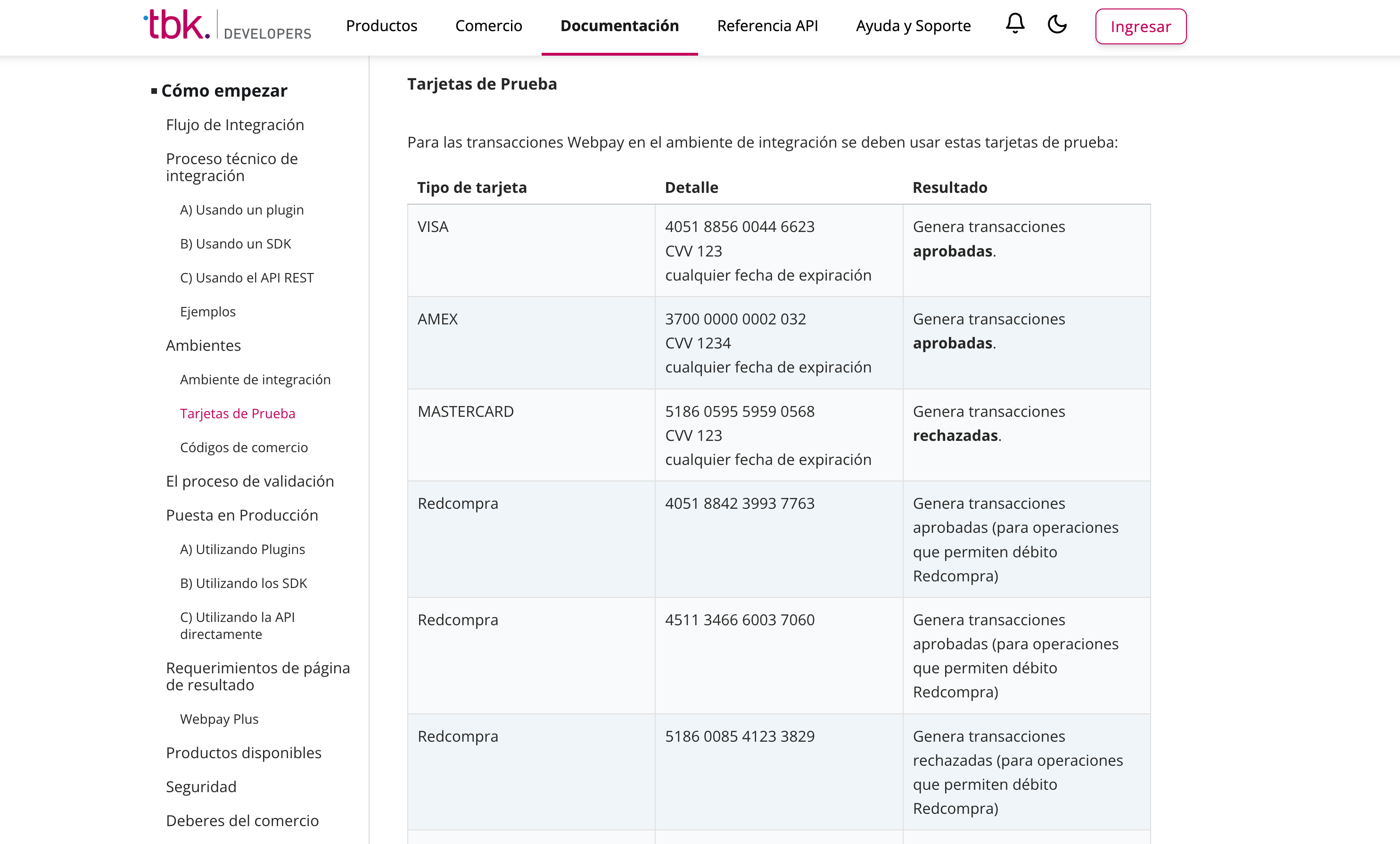
Task: Click Redcompra number 4051 8842 3993 7763
Action: pos(739,504)
